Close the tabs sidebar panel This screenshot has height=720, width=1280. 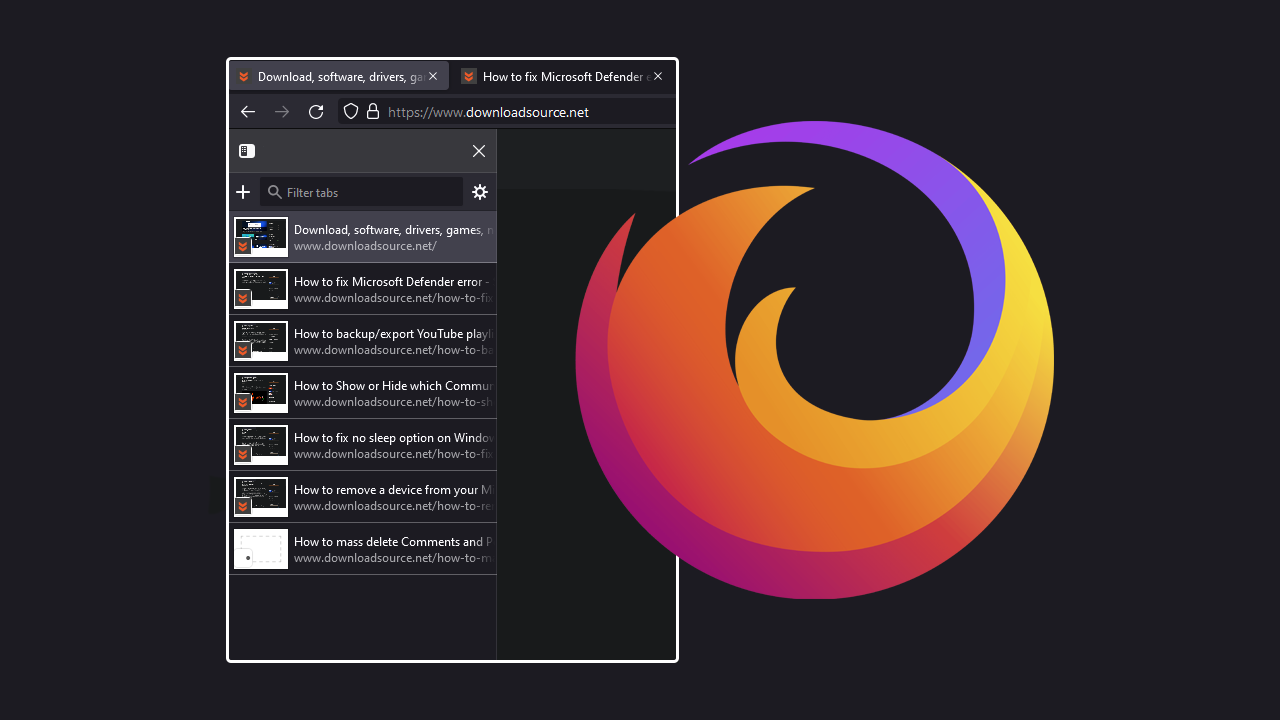(479, 151)
